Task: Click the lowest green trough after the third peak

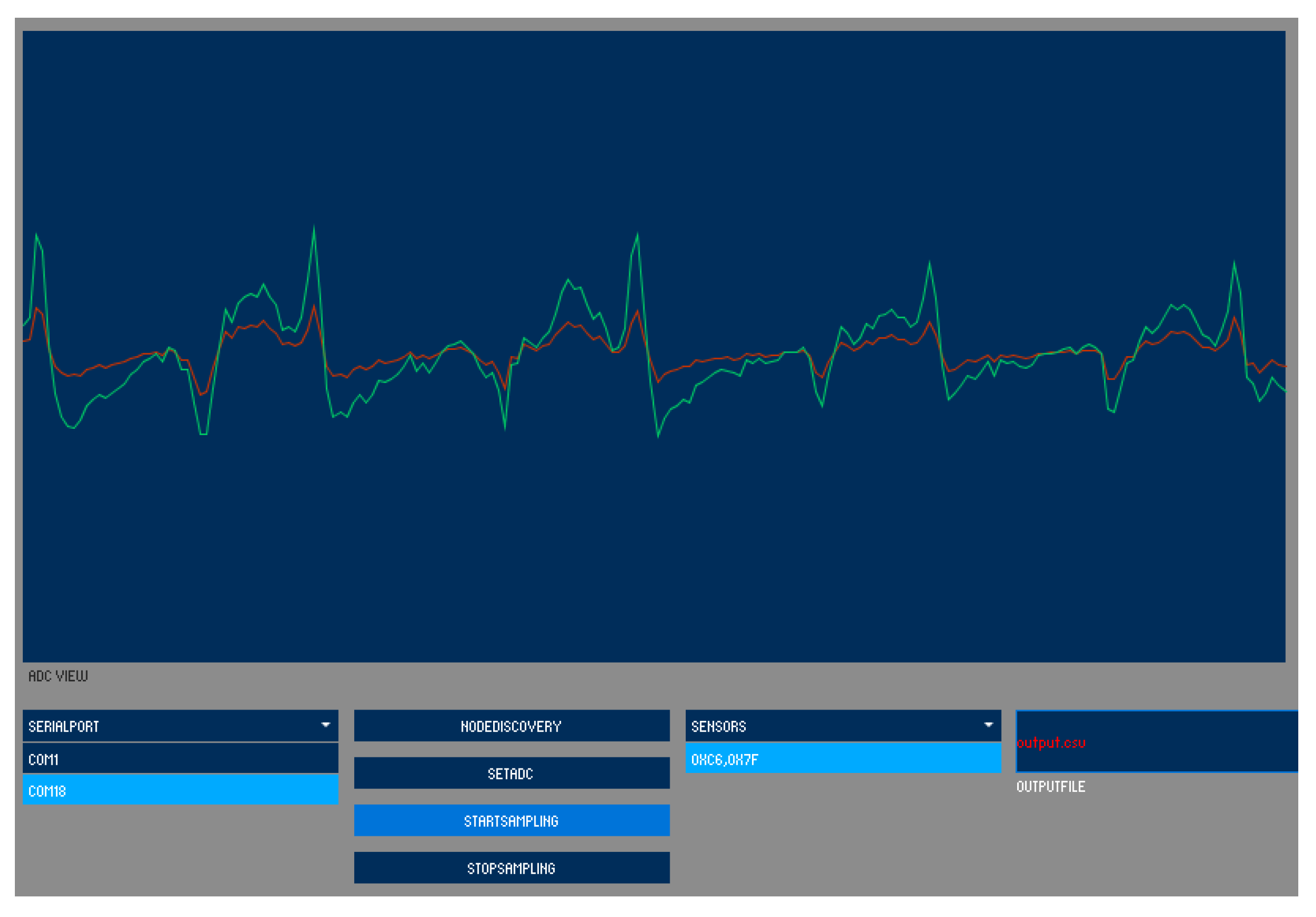Action: tap(658, 436)
